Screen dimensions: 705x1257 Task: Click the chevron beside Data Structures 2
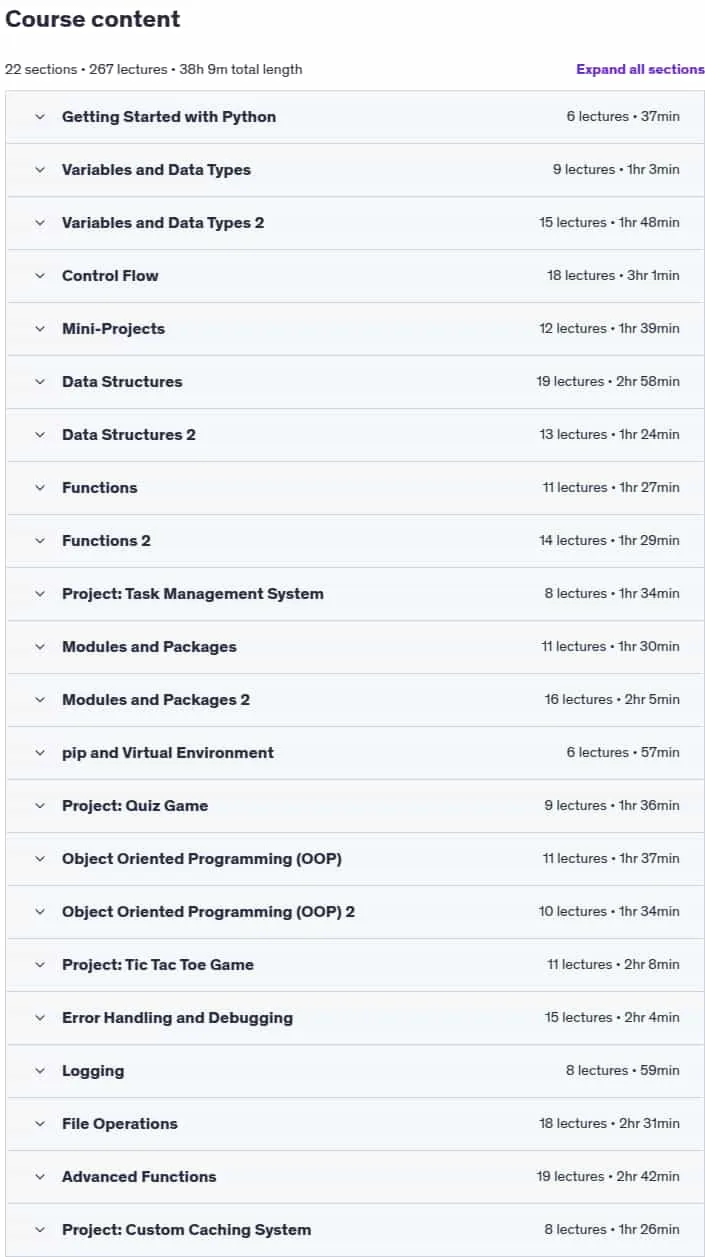click(40, 435)
